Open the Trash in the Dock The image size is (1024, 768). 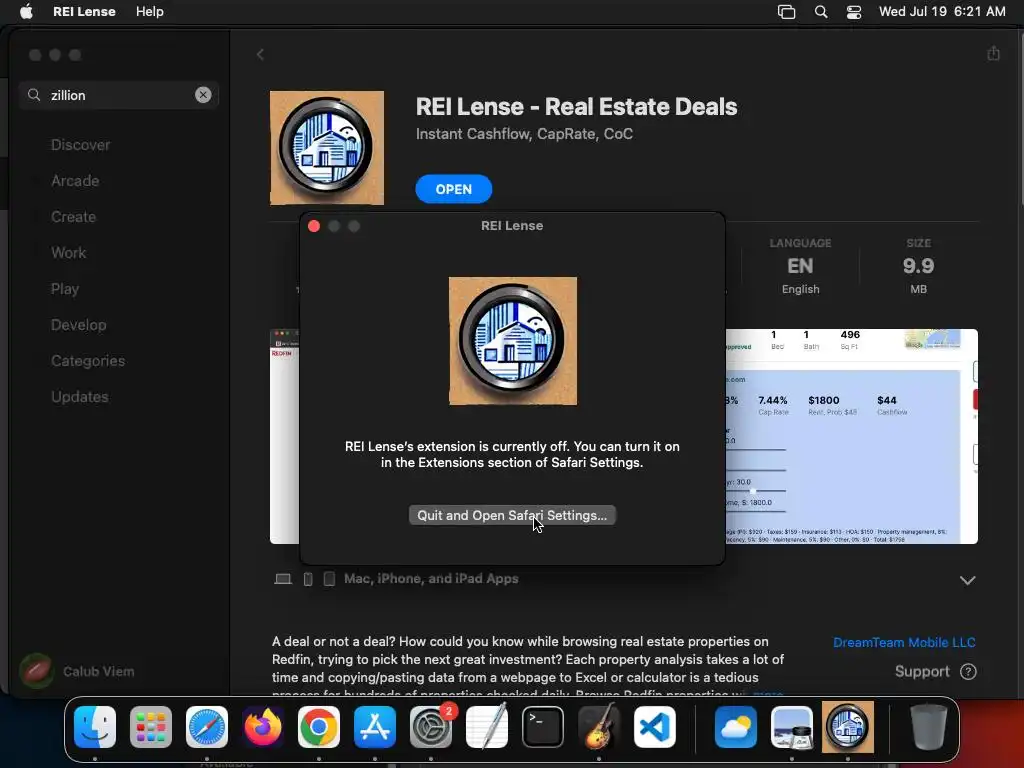929,727
